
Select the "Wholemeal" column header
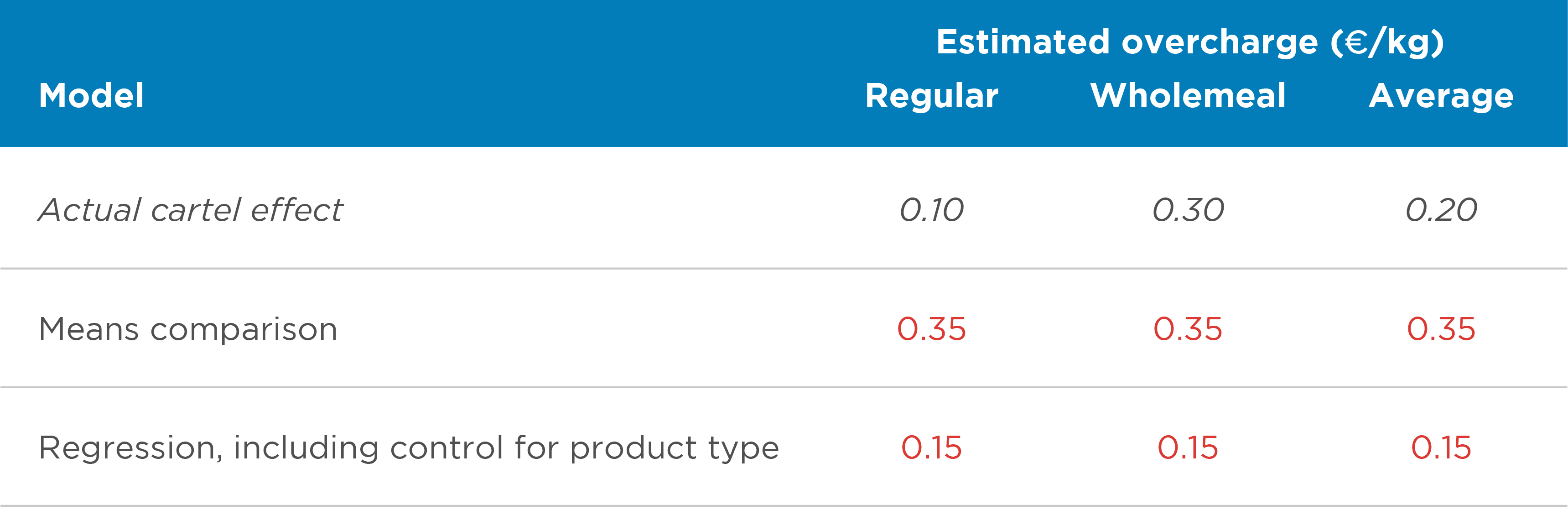point(1188,96)
